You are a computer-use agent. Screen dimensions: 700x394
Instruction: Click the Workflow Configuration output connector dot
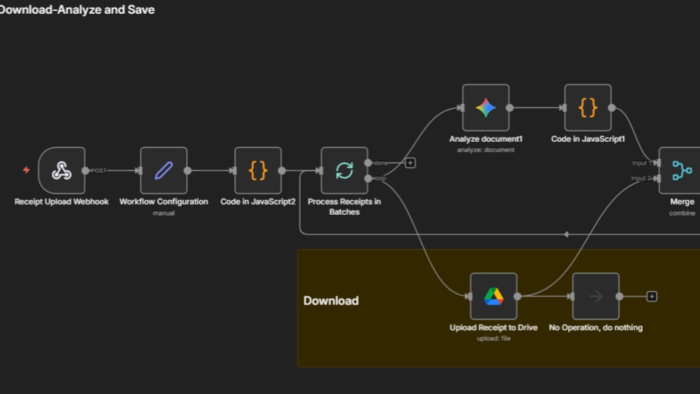188,170
